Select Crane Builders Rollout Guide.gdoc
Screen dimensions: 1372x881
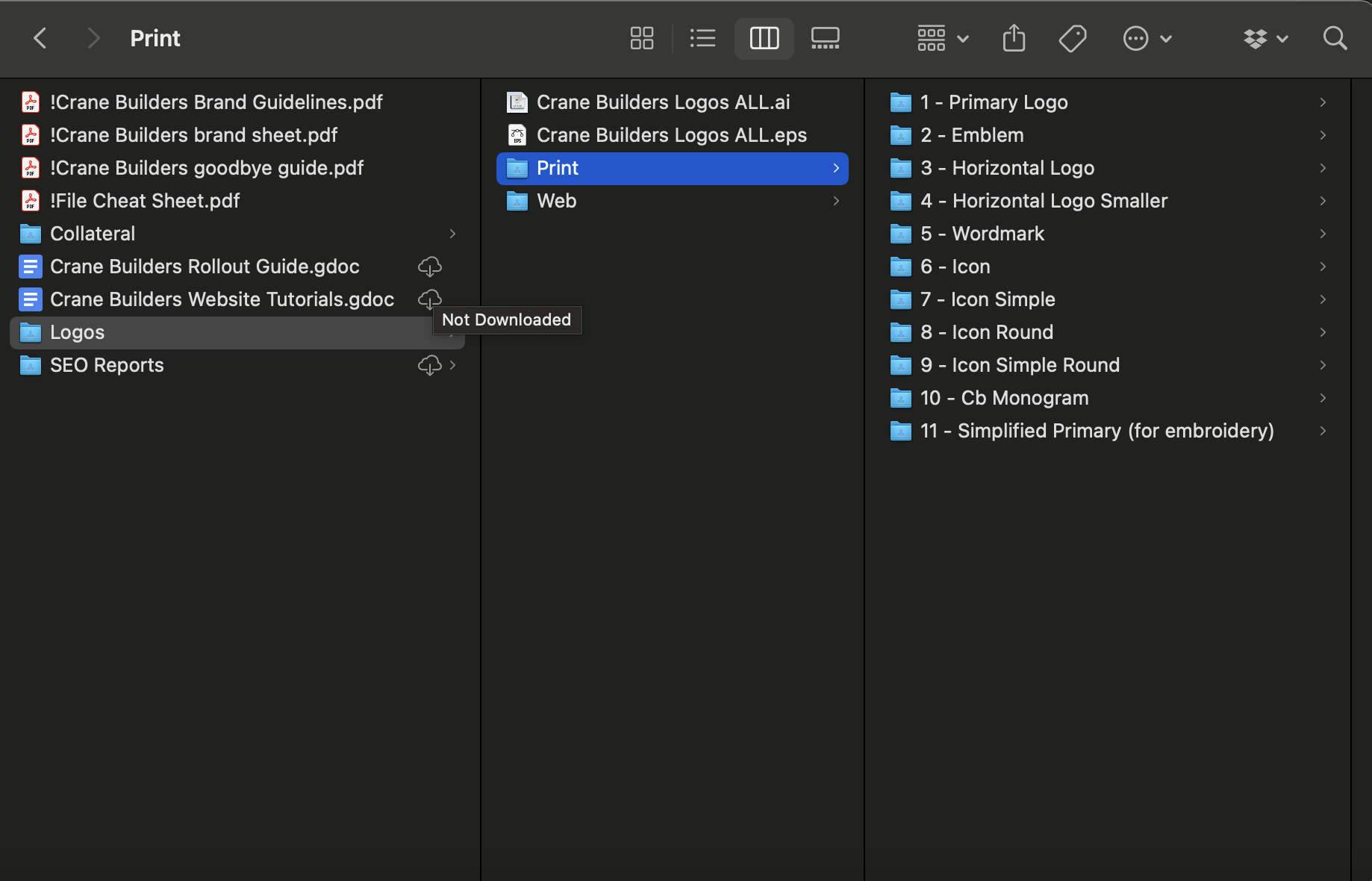click(x=237, y=267)
